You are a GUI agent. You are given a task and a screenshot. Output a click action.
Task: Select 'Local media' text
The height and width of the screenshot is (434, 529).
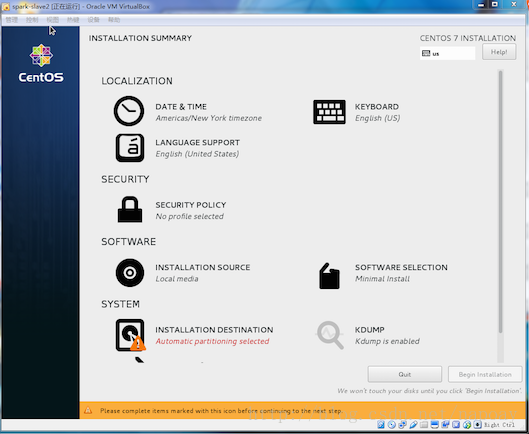177,279
